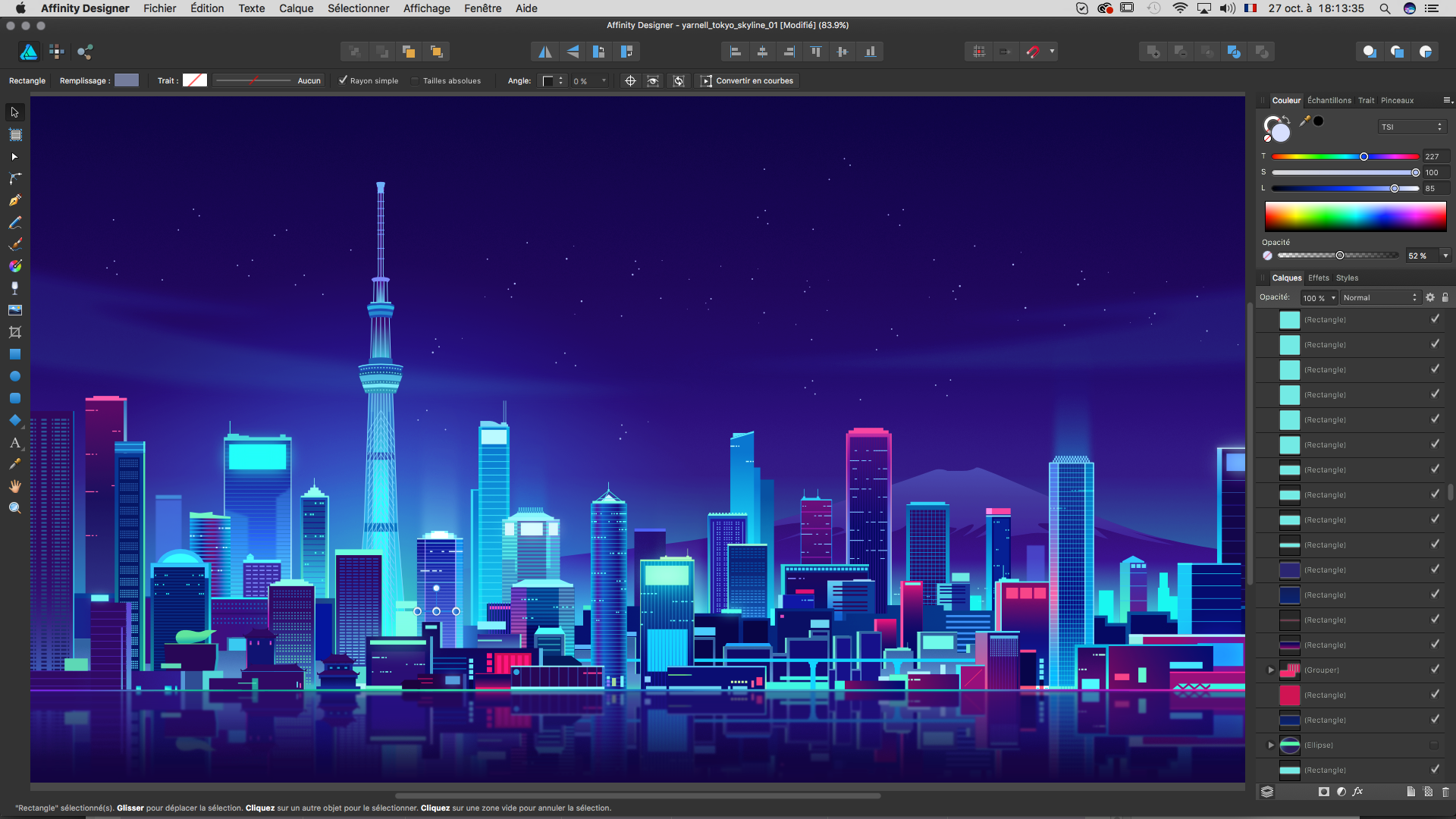Show the hidden Ellipse layer
1456x819 pixels.
pos(1434,745)
